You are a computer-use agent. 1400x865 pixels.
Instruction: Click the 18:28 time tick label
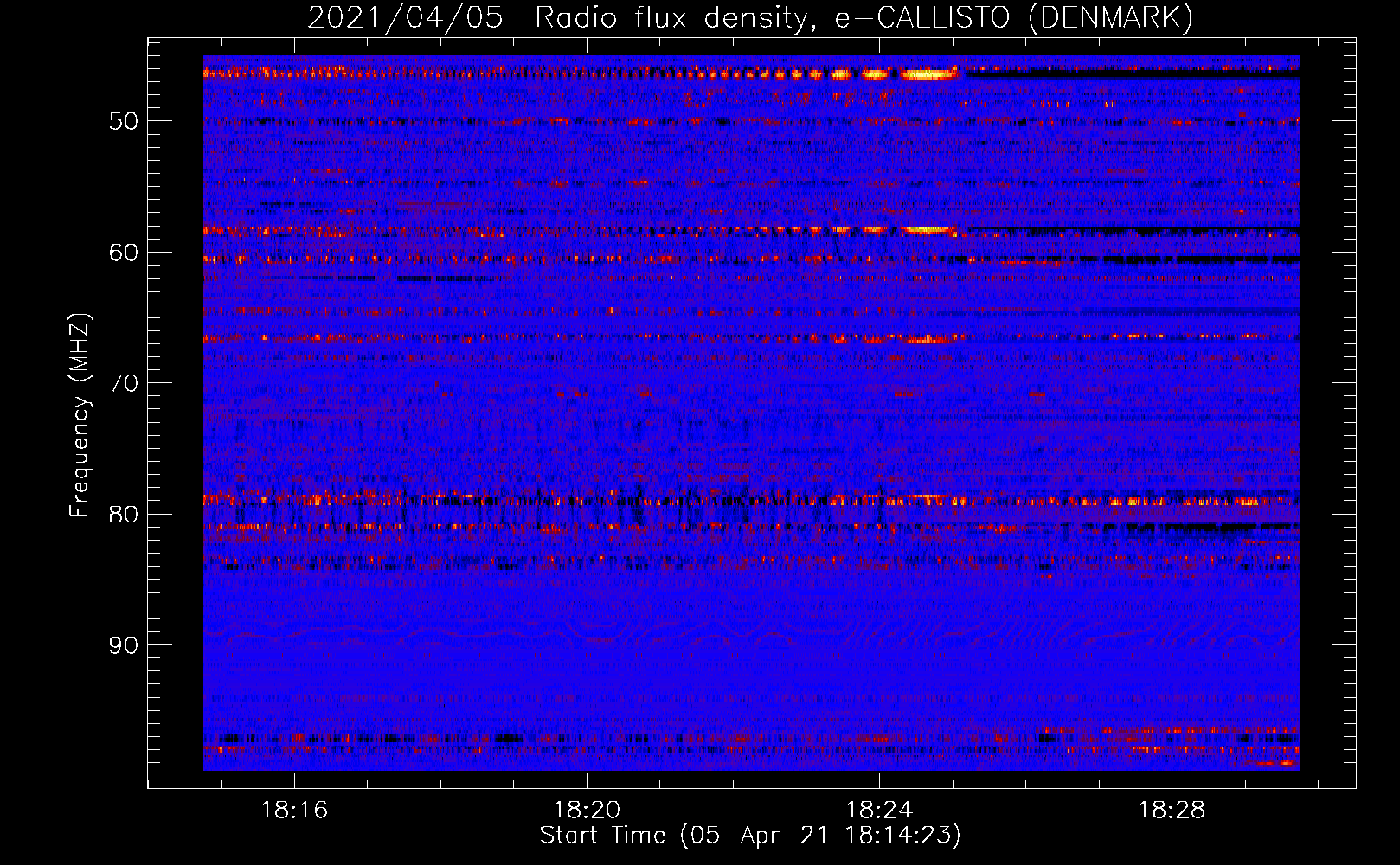coord(1172,811)
